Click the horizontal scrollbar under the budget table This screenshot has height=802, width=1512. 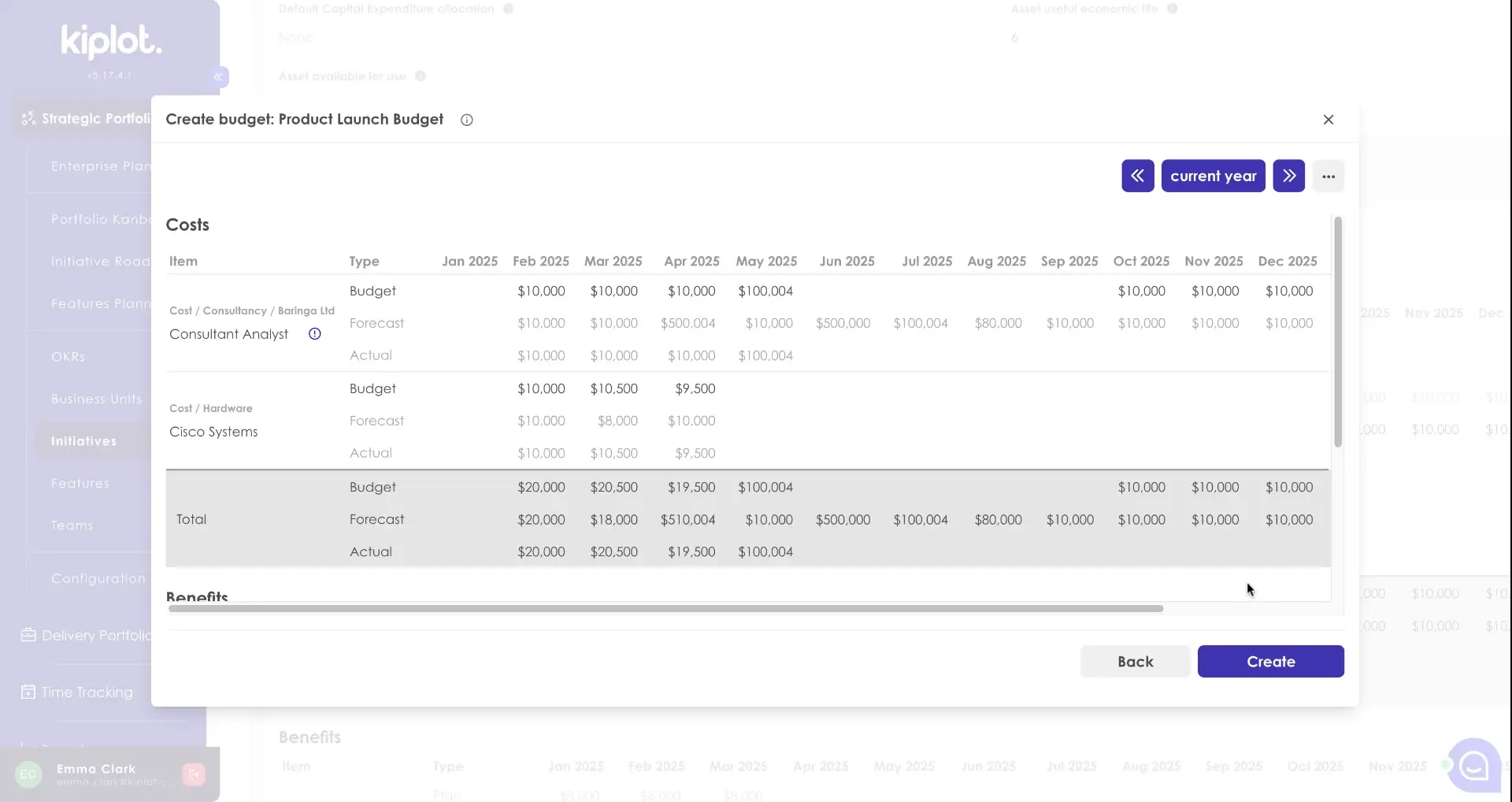pos(665,608)
